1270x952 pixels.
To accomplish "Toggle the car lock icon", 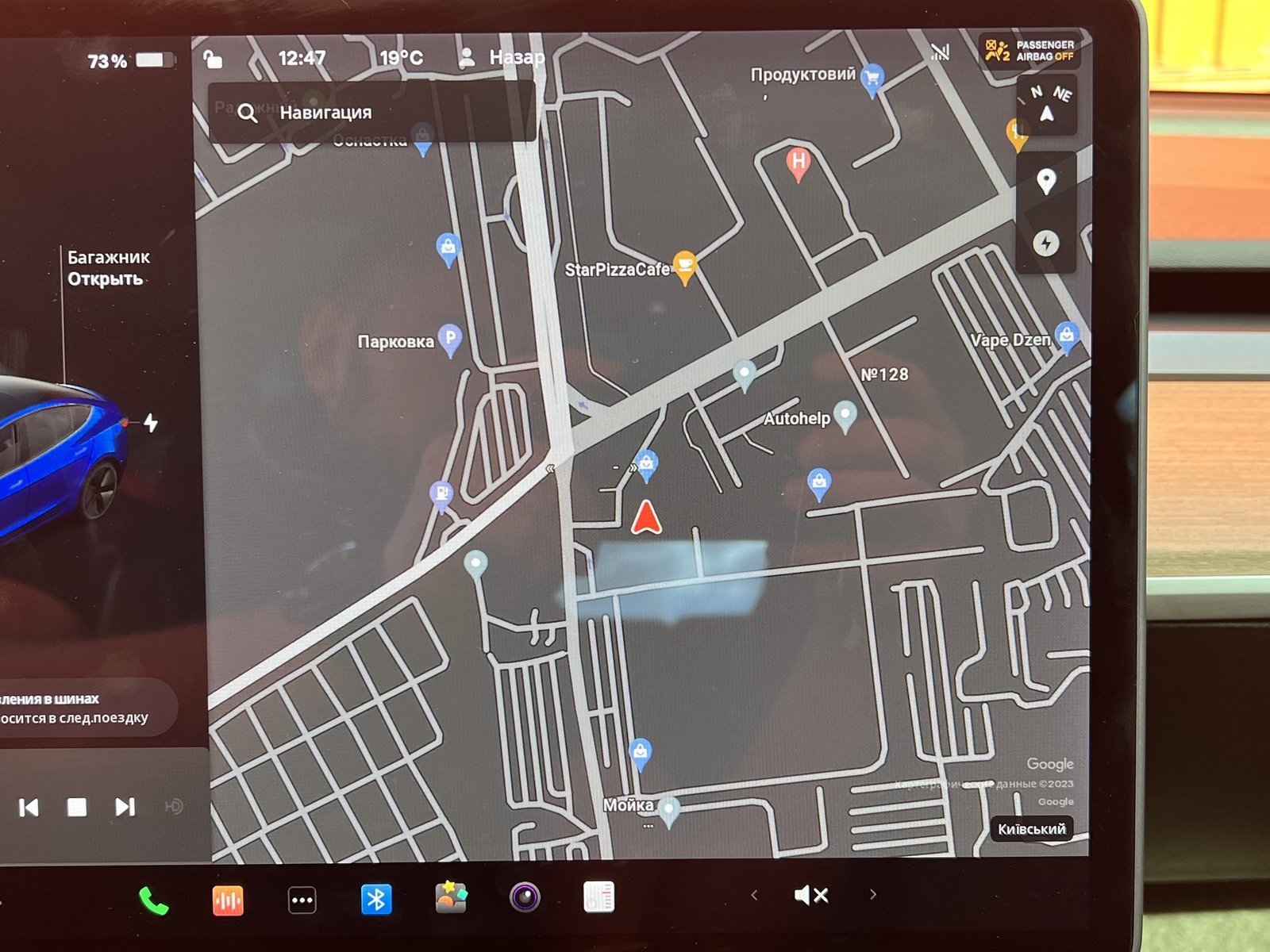I will pyautogui.click(x=213, y=59).
